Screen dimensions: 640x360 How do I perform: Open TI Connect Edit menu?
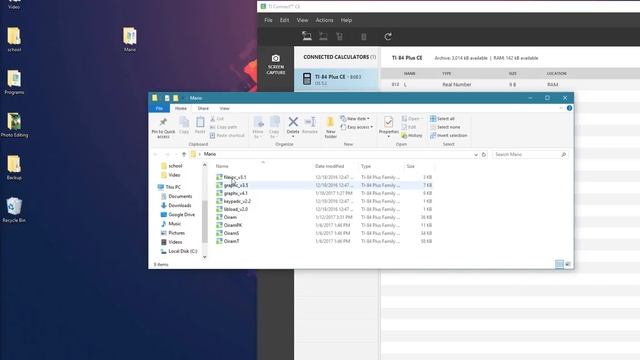click(x=284, y=20)
